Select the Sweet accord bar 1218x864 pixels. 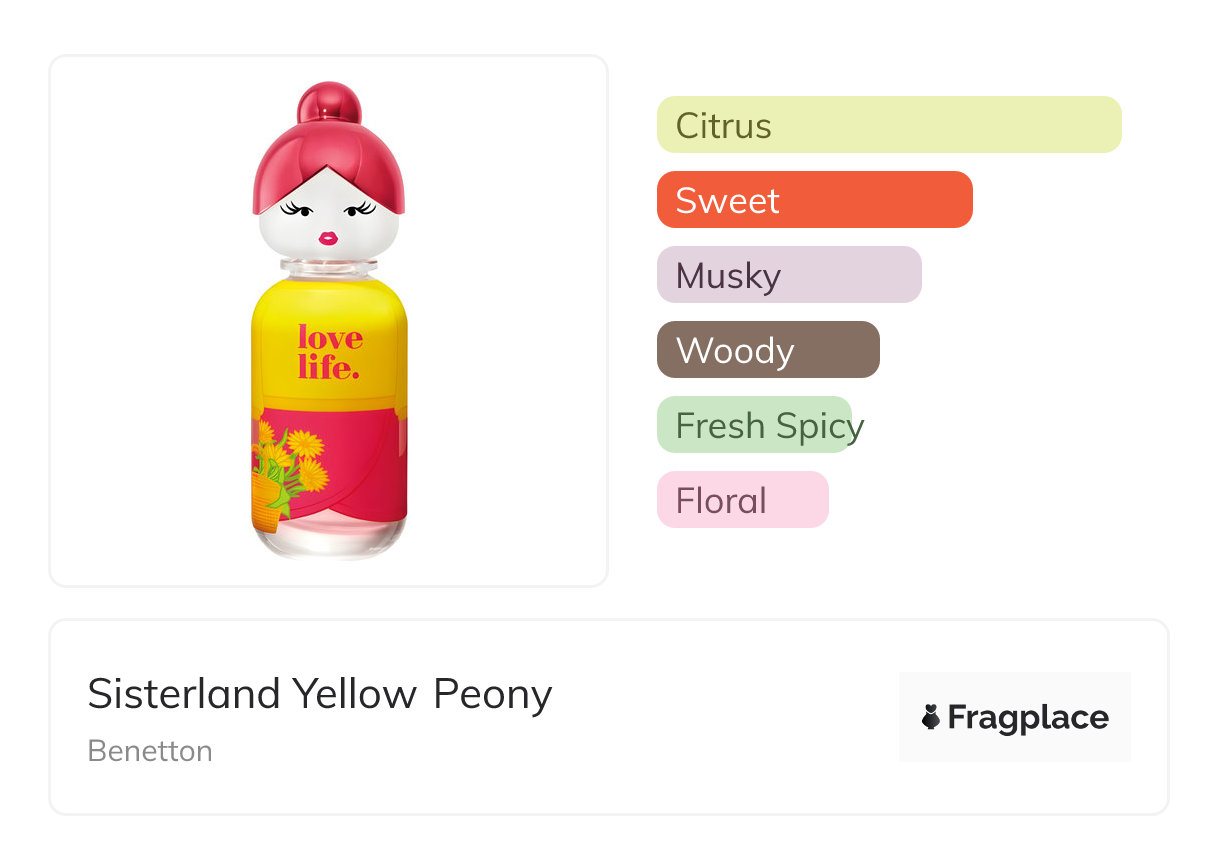pos(814,200)
